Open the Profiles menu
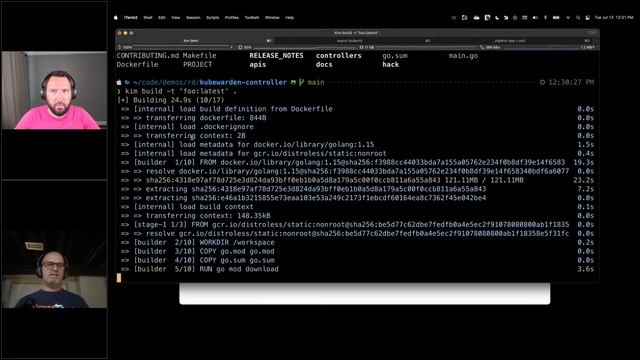This screenshot has width=640, height=360. pos(231,18)
